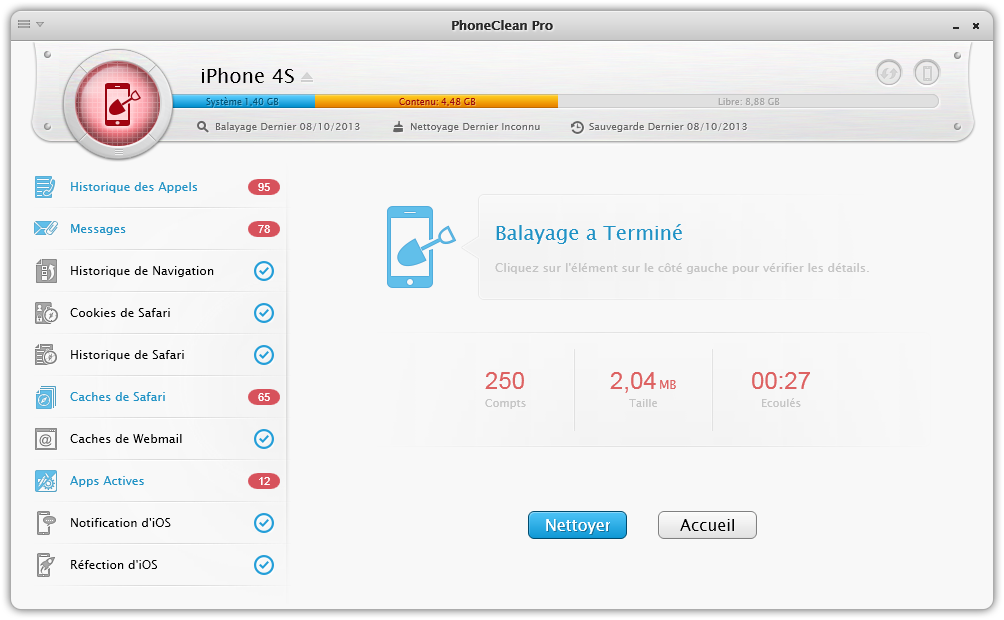Click the Apps Actives icon
The width and height of the screenshot is (1004, 620).
[45, 481]
